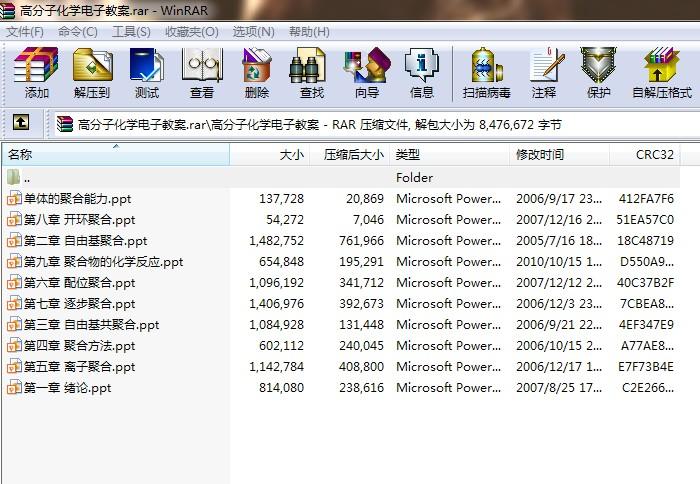Click the archive icon in address bar

[65, 124]
